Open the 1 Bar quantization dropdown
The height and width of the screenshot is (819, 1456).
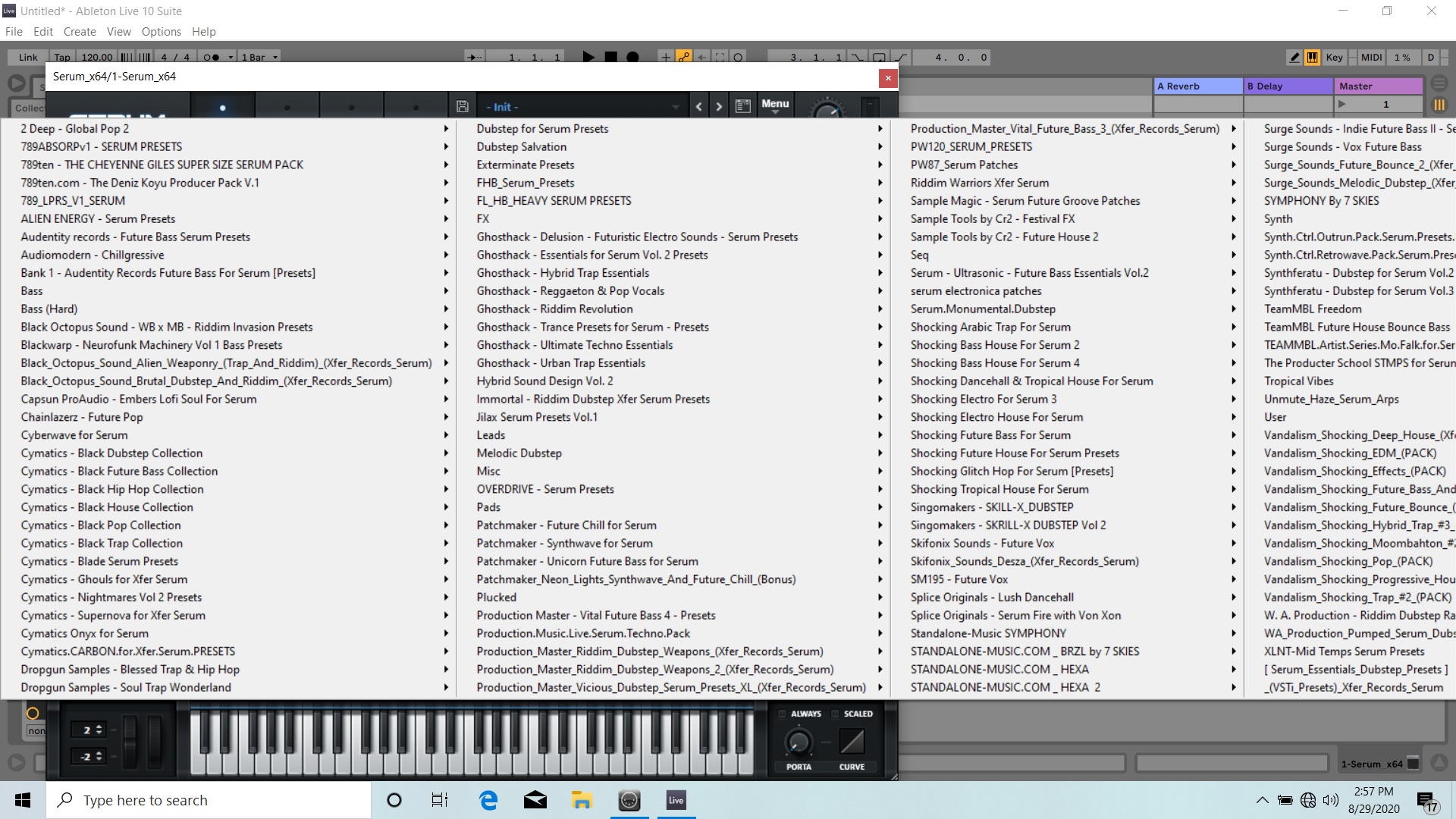tap(259, 57)
